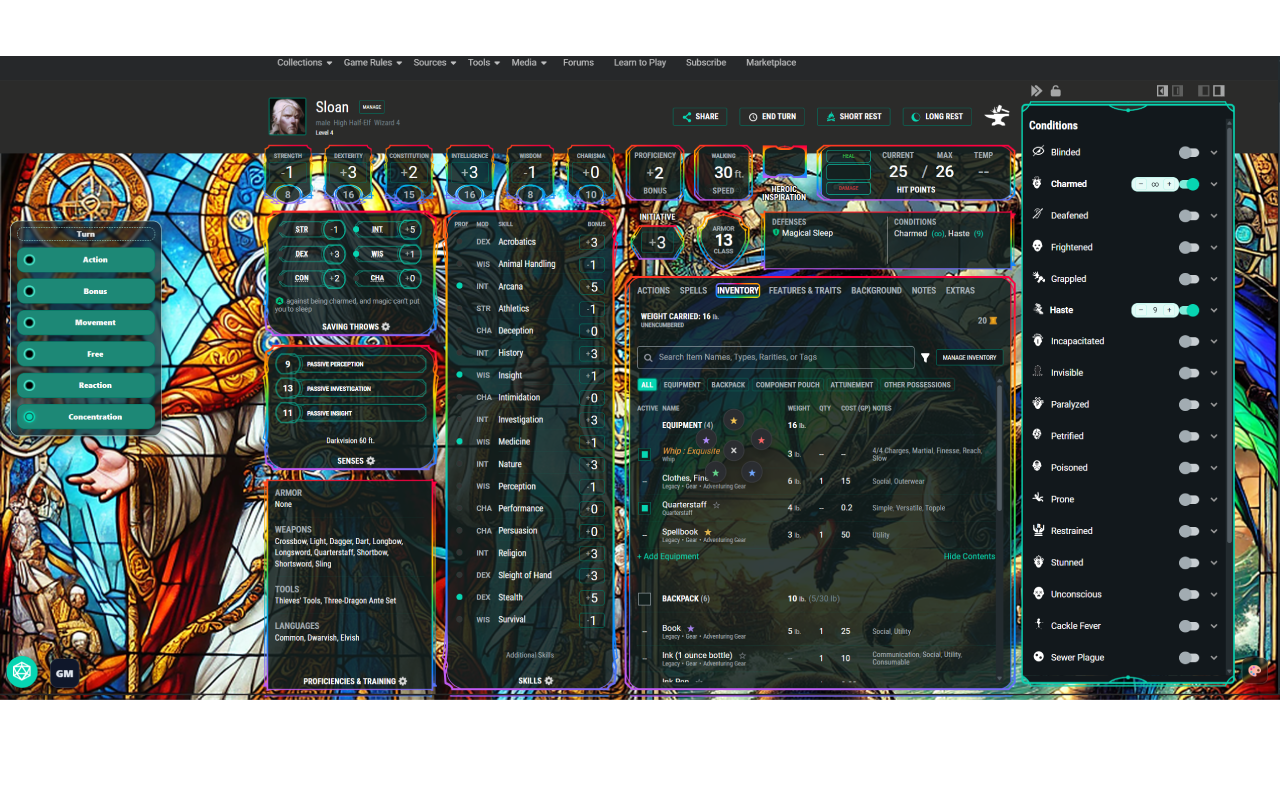Click the padlock icon above Conditions
Viewport: 1280px width, 800px height.
pos(1055,91)
